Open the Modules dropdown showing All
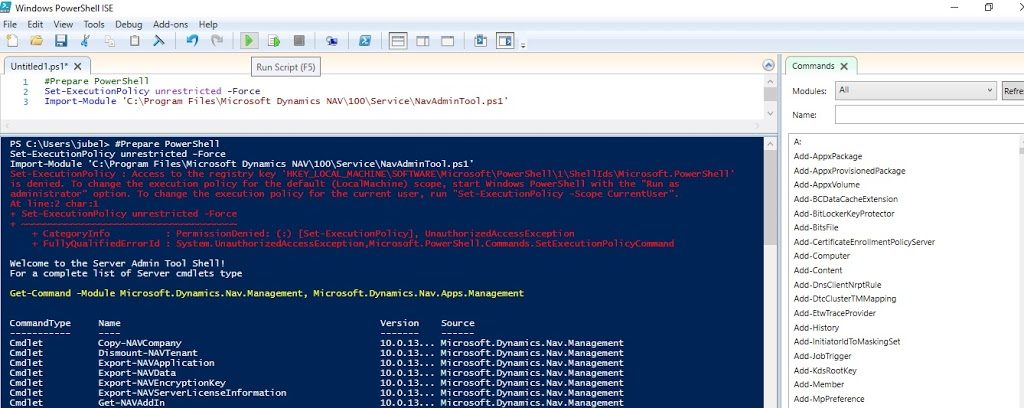Image resolution: width=1024 pixels, height=408 pixels. [x=916, y=91]
